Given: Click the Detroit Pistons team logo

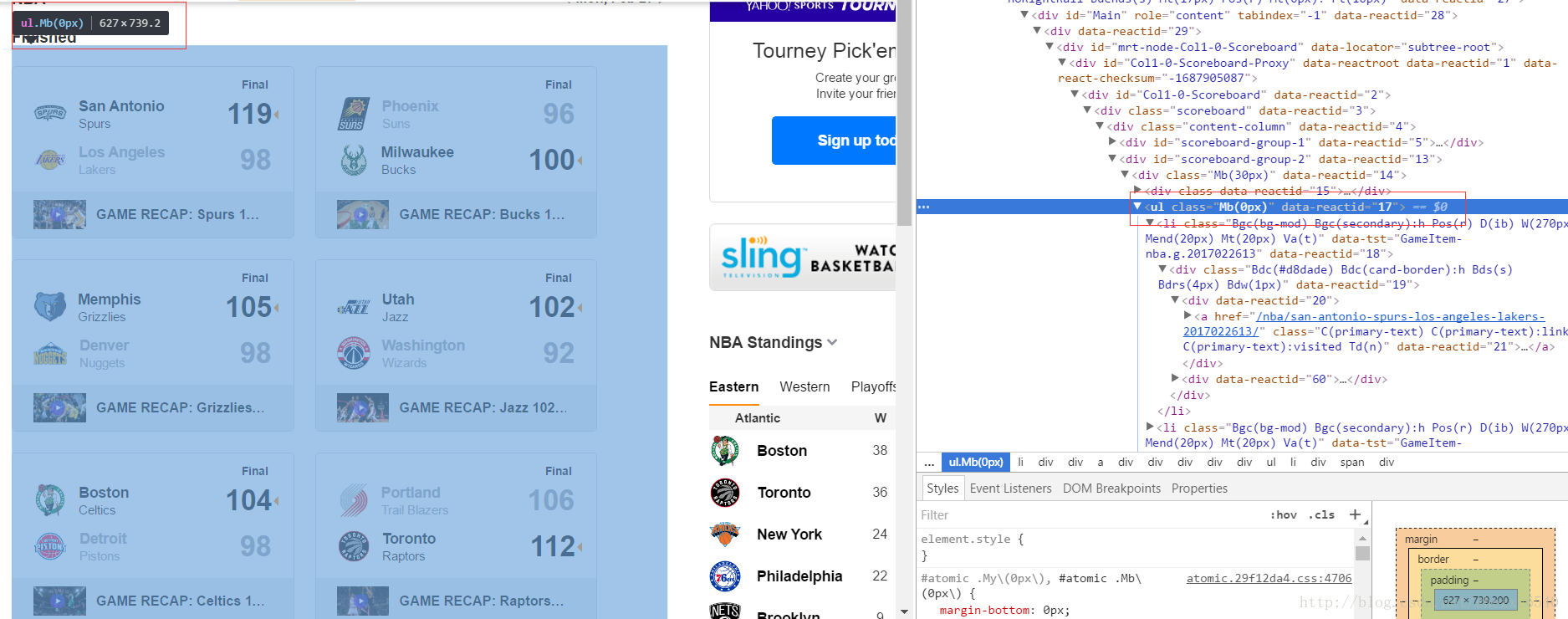Looking at the screenshot, I should [50, 546].
